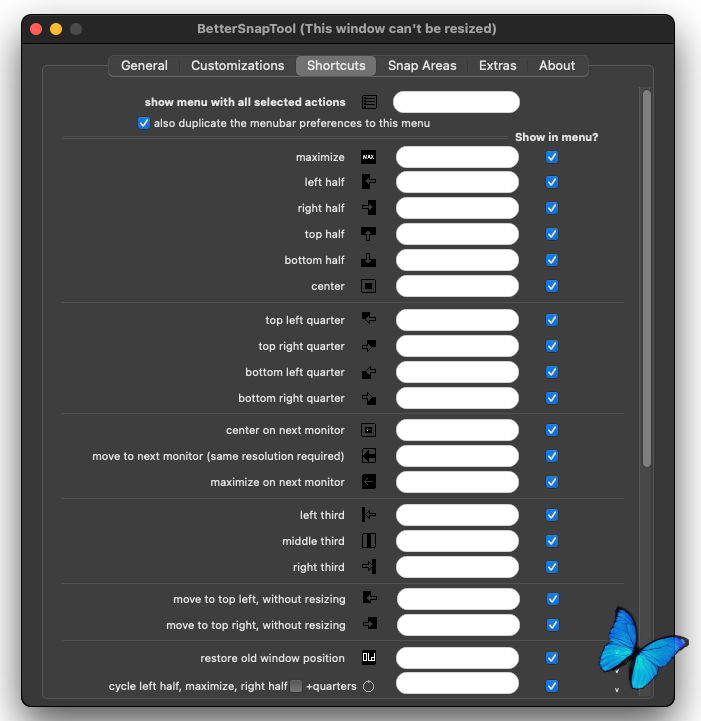The height and width of the screenshot is (721, 701).
Task: Click the maximize action icon
Action: coord(369,157)
